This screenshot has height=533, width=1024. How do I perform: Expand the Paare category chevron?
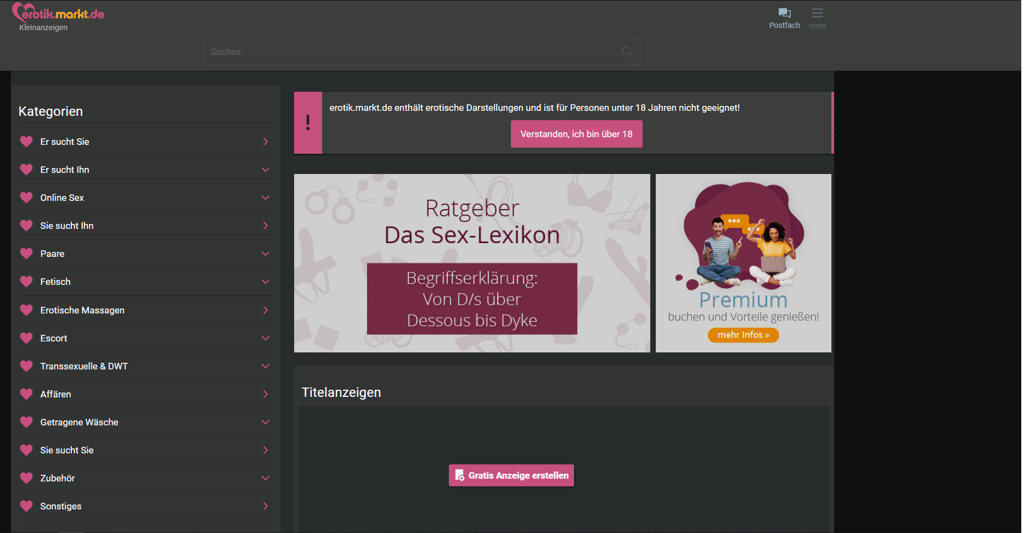coord(265,253)
